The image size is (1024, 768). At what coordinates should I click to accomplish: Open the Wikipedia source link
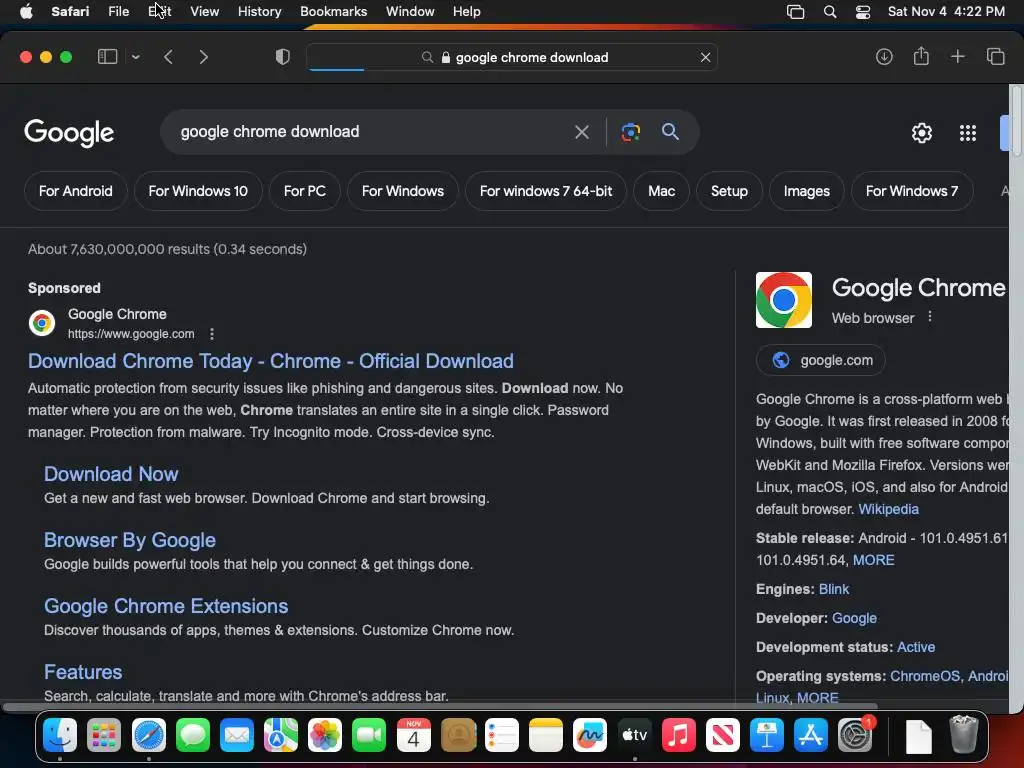point(888,509)
